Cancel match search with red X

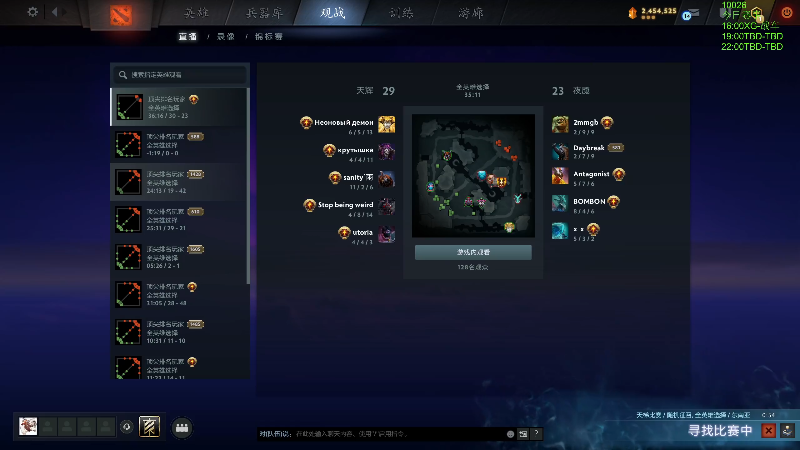pos(768,431)
